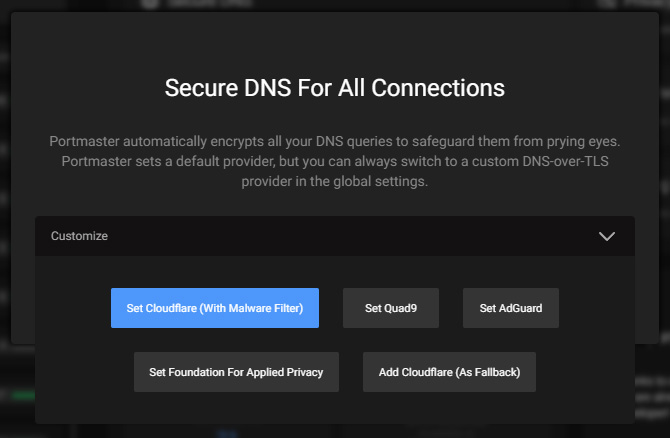Click the blurred app area below the dialog
The height and width of the screenshot is (438, 670).
[x=335, y=432]
